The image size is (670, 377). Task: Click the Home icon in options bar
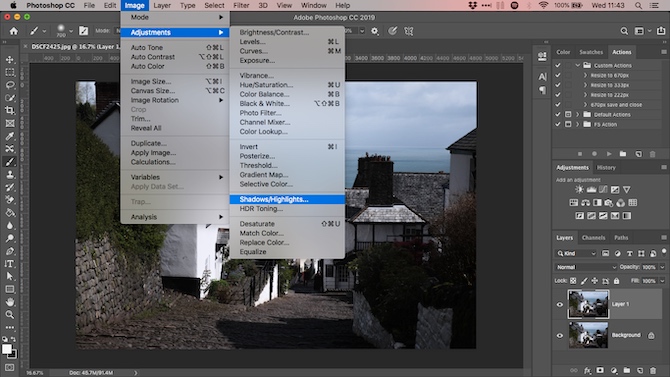pos(14,31)
